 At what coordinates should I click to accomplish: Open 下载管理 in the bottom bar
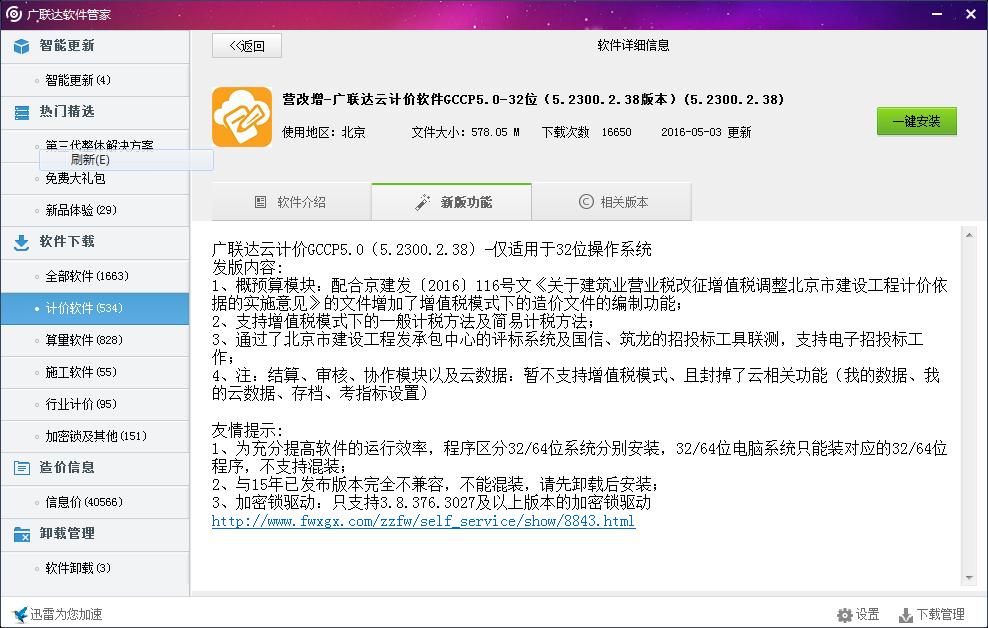932,615
